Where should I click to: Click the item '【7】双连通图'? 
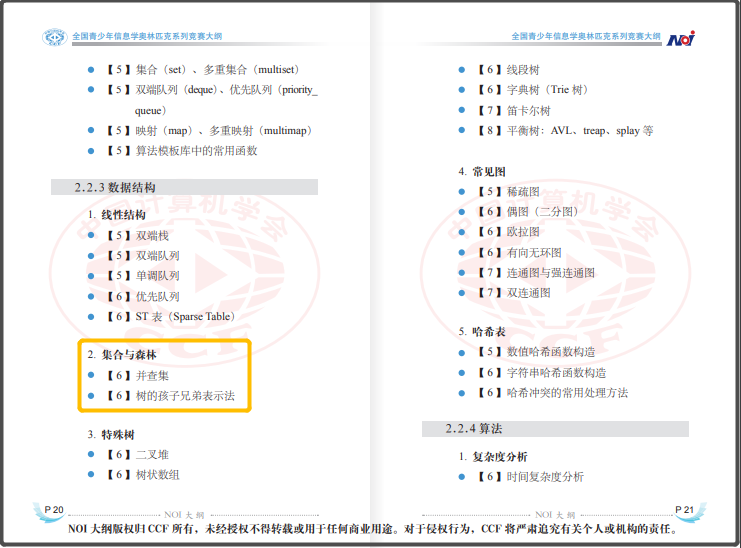tap(514, 293)
